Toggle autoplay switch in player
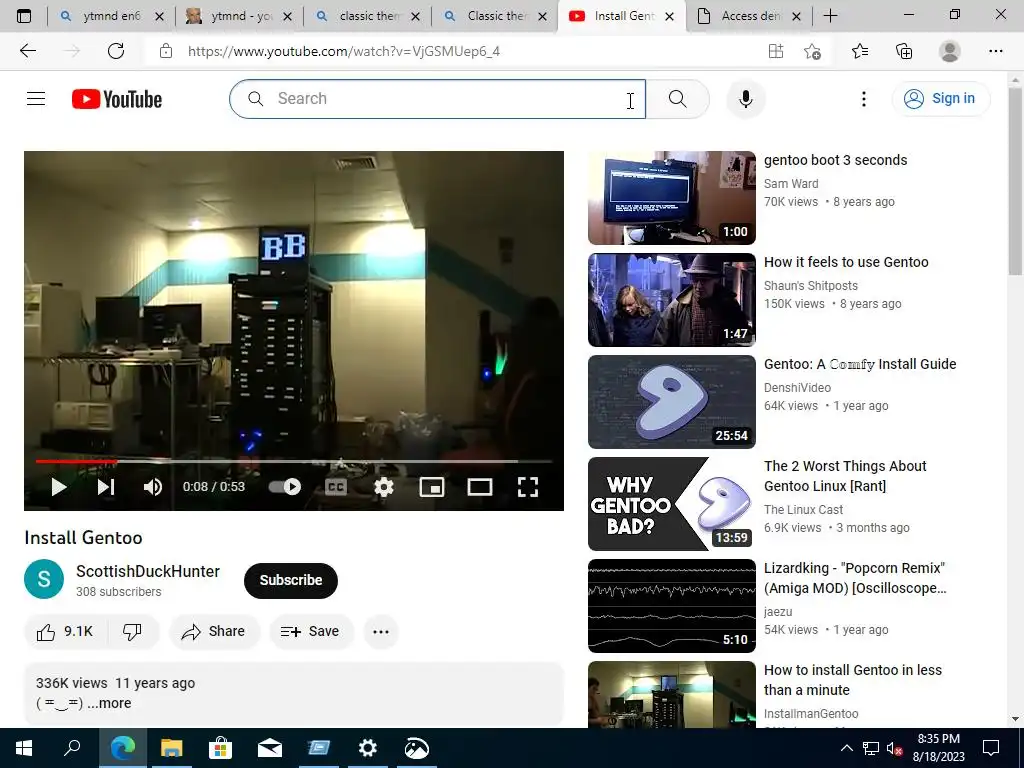The image size is (1024, 768). tap(285, 487)
